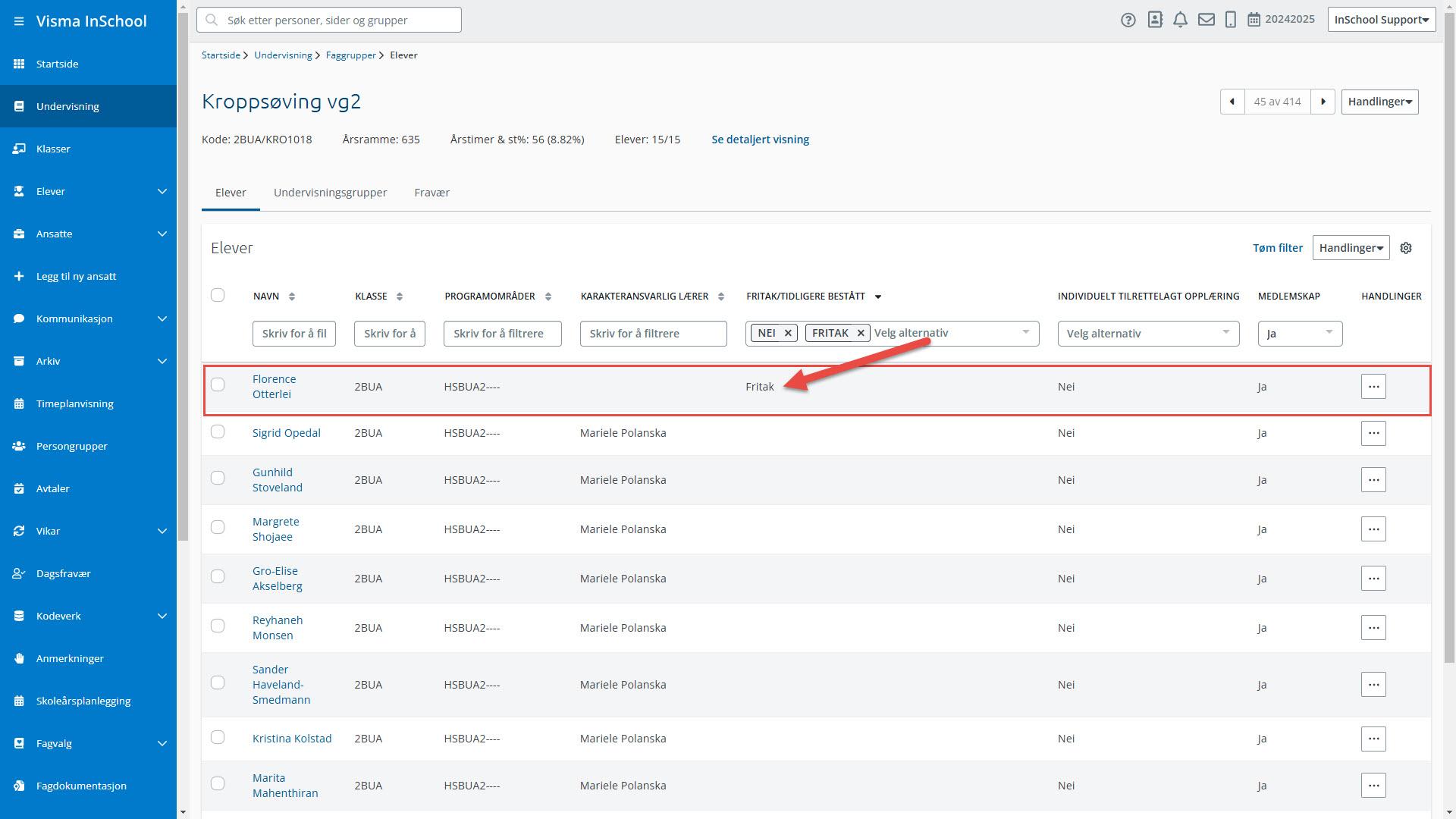Toggle the hamburger menu icon
Screen dimensions: 1456x819
coord(18,21)
